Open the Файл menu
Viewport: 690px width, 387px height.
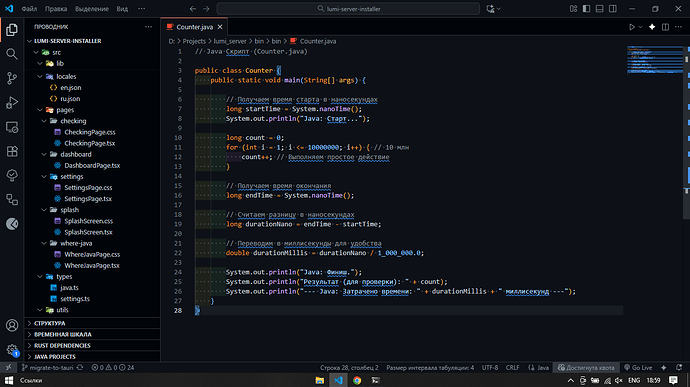[x=29, y=8]
